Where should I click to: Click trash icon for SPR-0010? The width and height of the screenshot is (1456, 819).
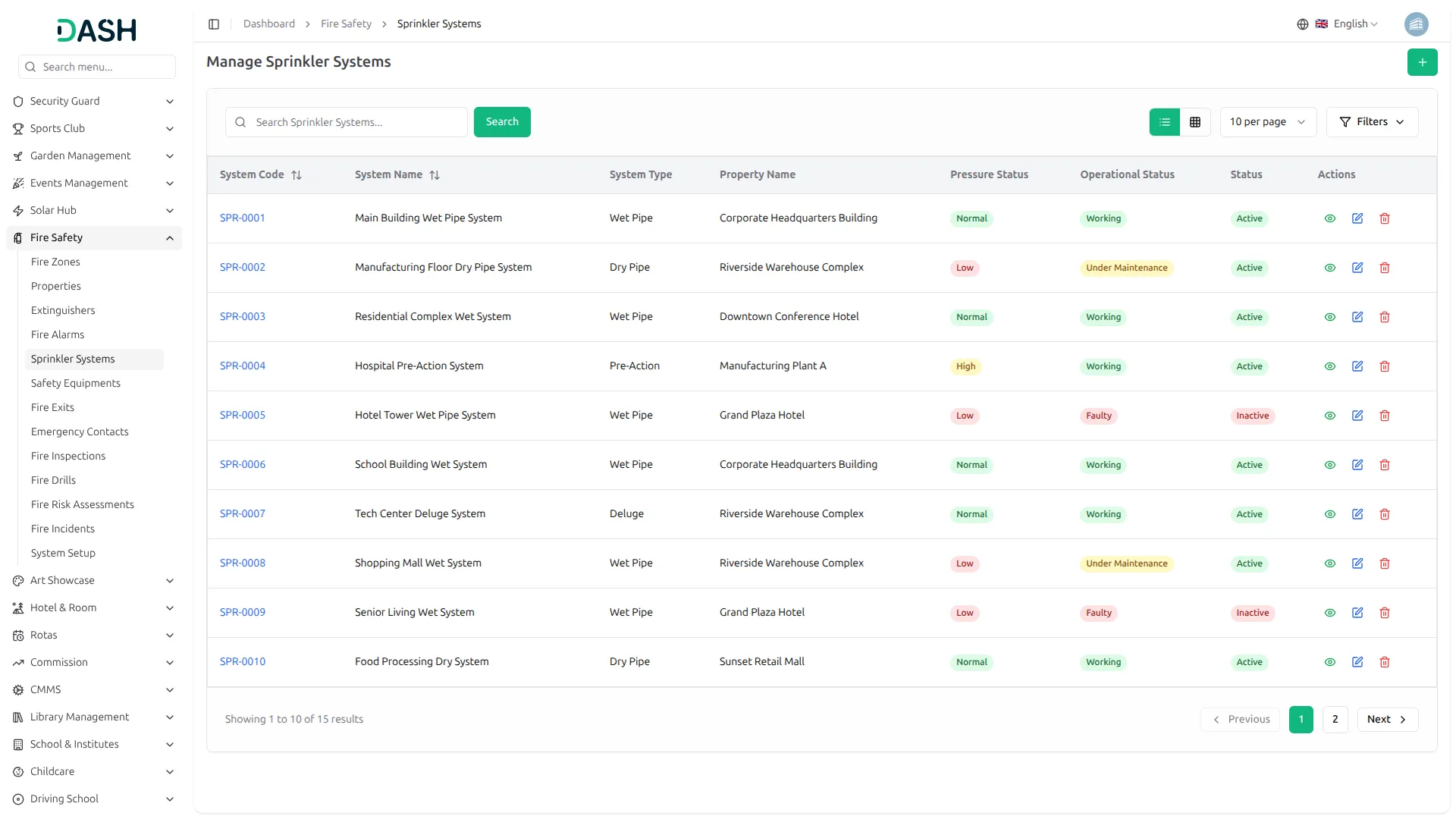point(1384,662)
